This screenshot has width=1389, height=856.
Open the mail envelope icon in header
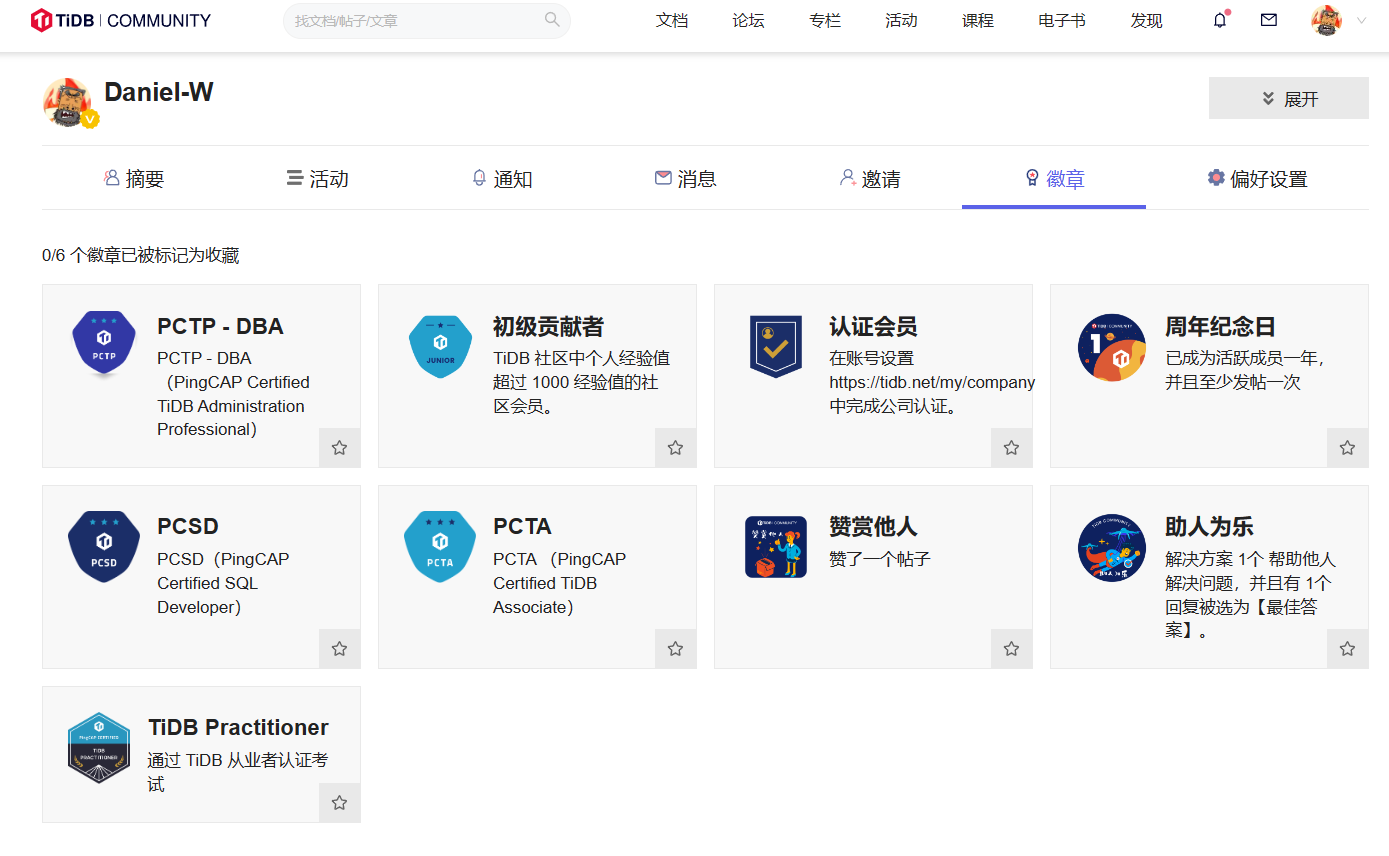pos(1268,20)
